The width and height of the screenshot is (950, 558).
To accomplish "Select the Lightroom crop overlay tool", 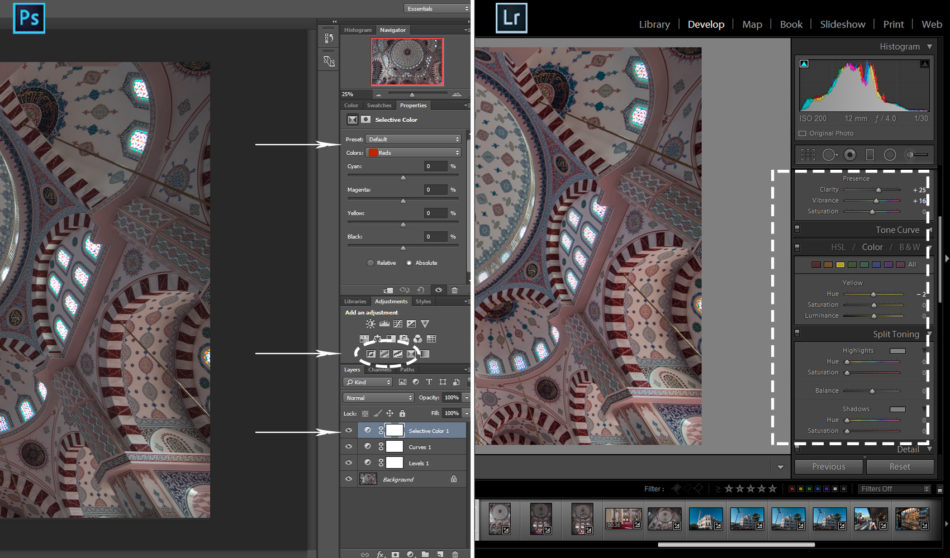I will point(806,154).
